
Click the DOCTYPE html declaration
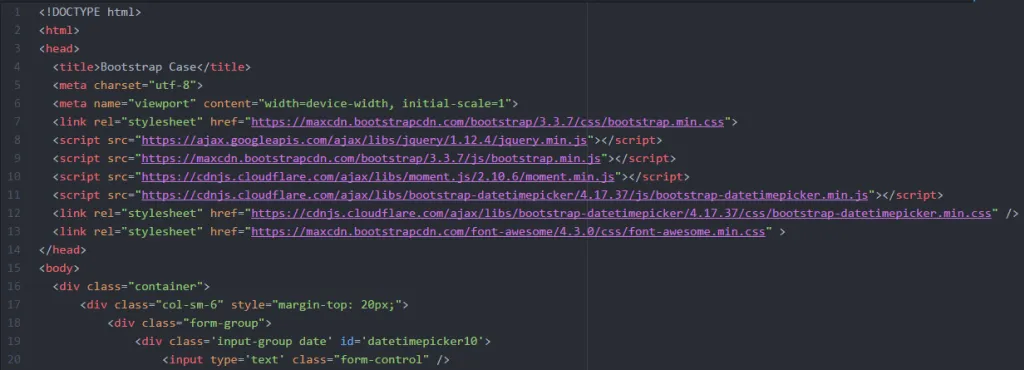coord(90,12)
